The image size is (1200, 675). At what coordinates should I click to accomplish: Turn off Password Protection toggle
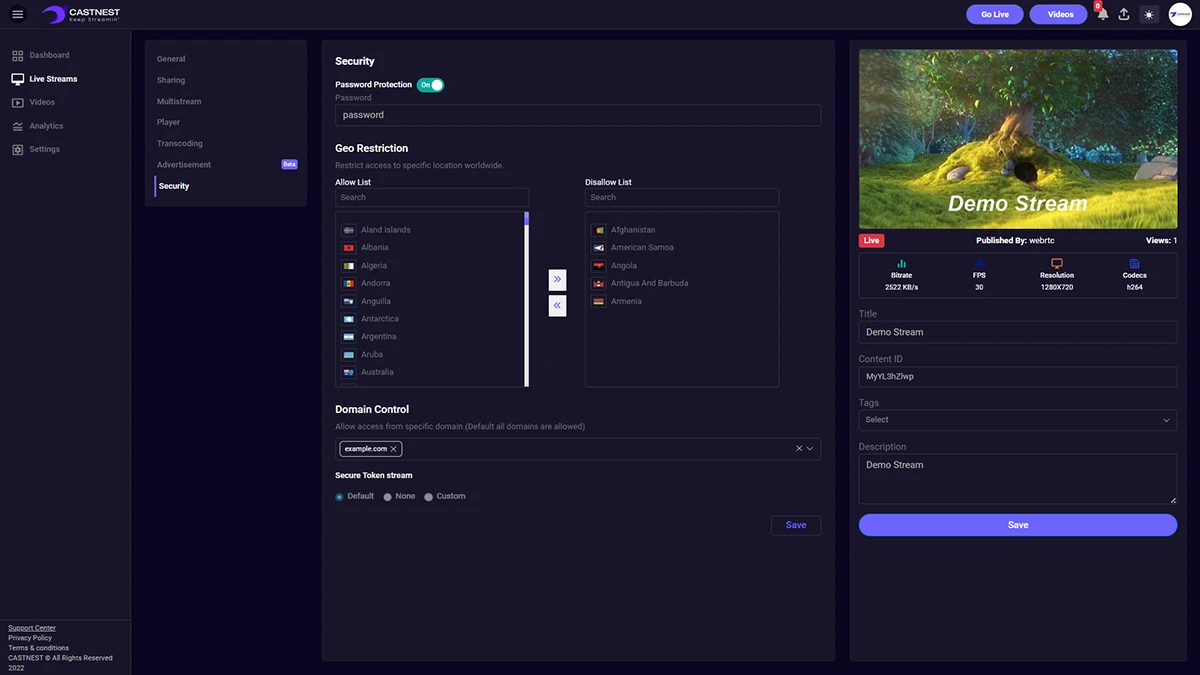click(430, 85)
